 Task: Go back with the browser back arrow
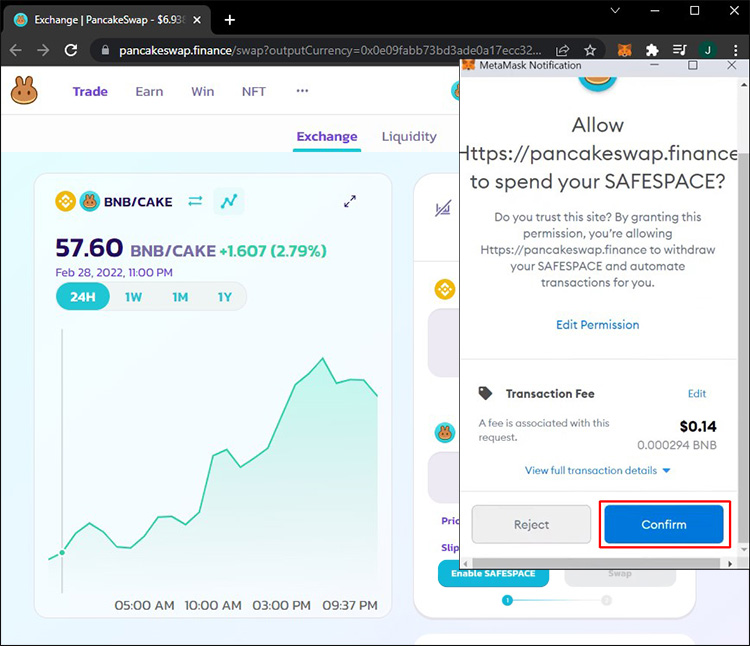tap(16, 50)
